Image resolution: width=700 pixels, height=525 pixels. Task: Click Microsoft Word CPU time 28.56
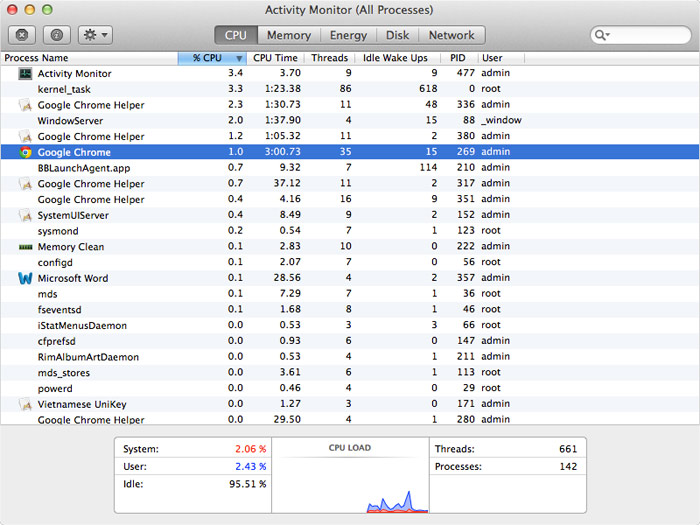tap(287, 278)
